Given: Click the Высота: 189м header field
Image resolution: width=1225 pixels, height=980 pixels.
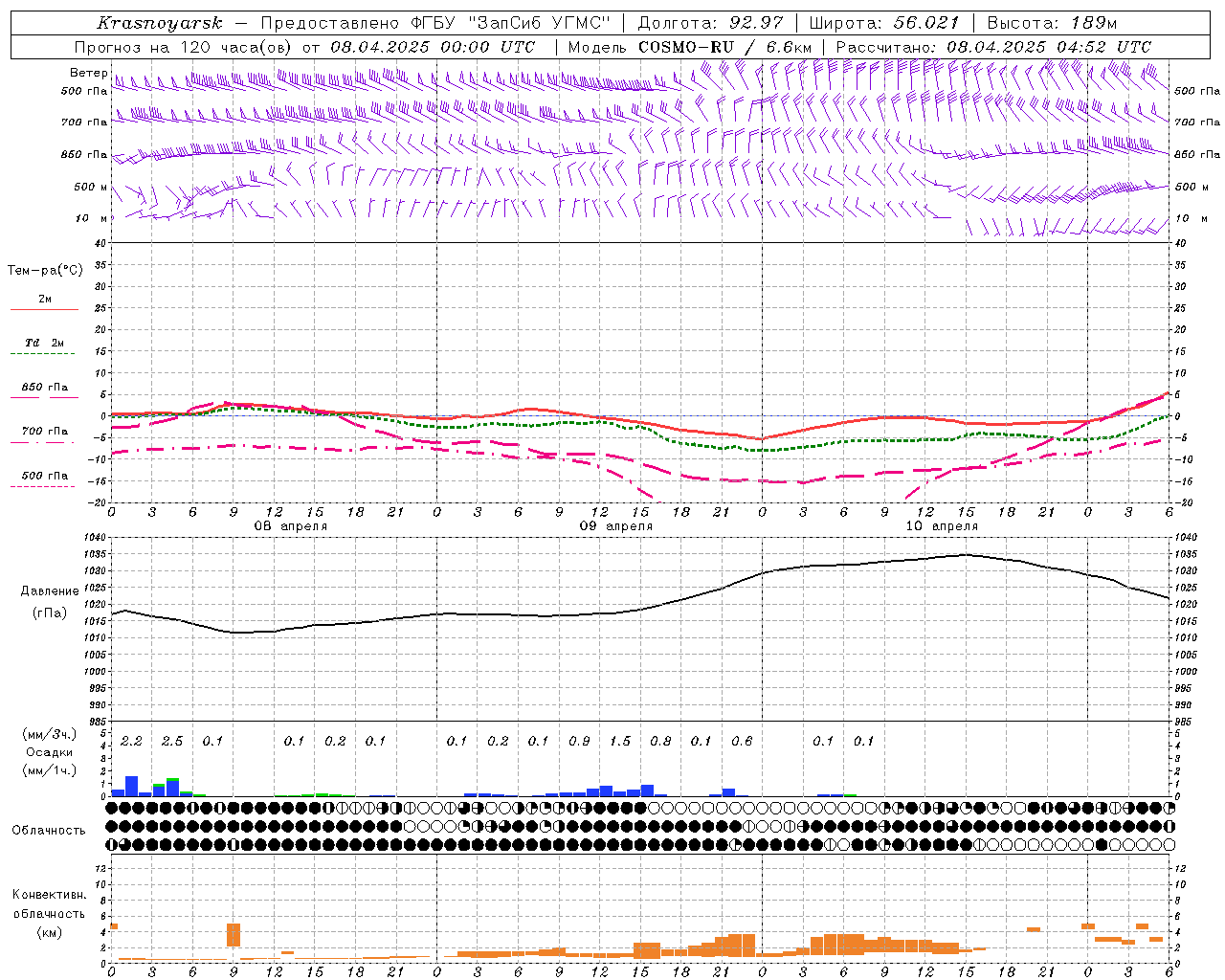Looking at the screenshot, I should 1052,23.
